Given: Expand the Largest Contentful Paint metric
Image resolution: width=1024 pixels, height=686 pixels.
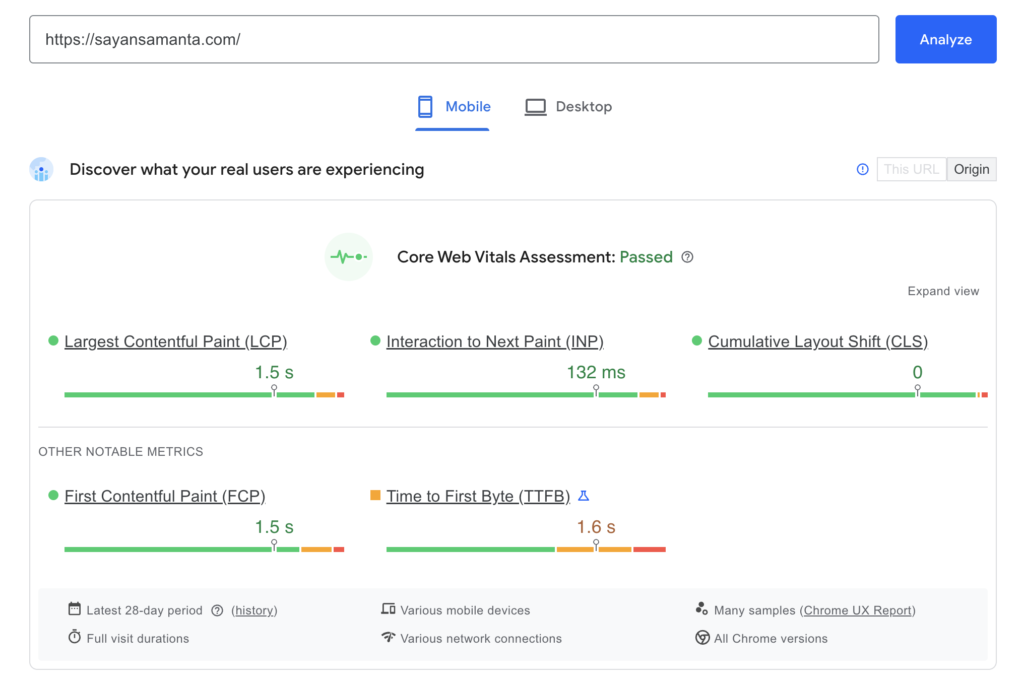Looking at the screenshot, I should point(175,341).
